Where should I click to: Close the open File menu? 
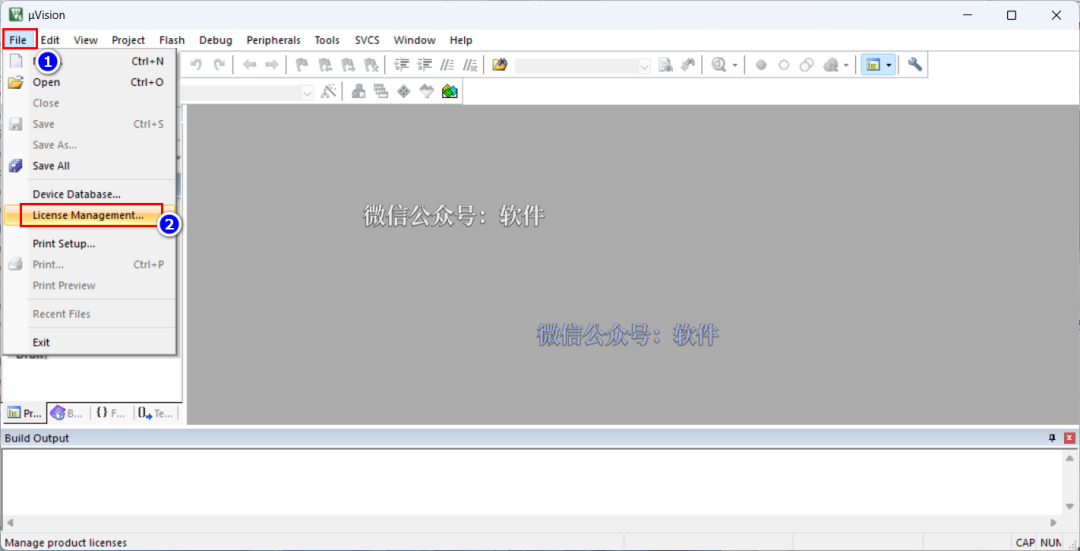(18, 40)
